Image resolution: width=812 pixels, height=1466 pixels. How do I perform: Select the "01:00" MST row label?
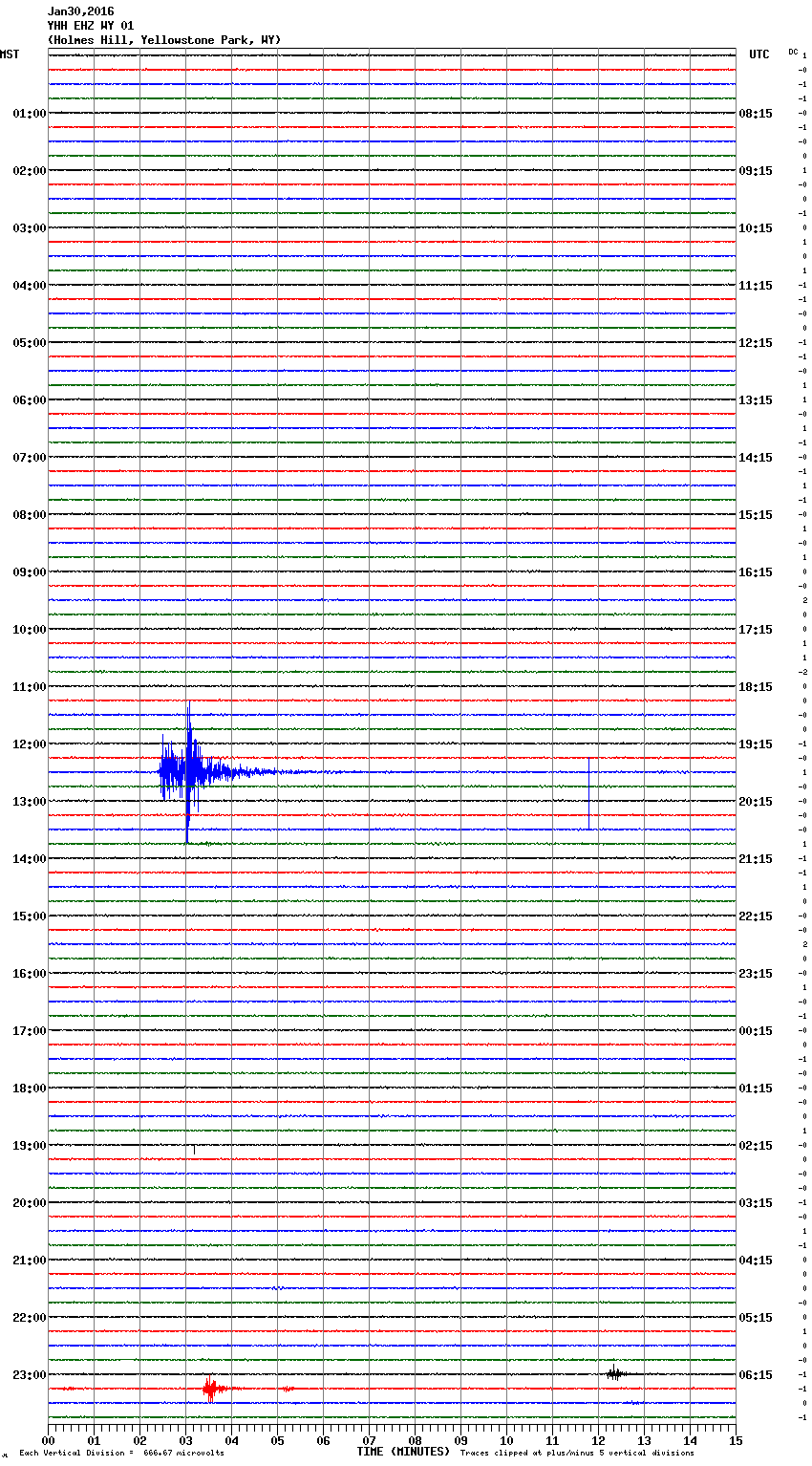coord(29,114)
